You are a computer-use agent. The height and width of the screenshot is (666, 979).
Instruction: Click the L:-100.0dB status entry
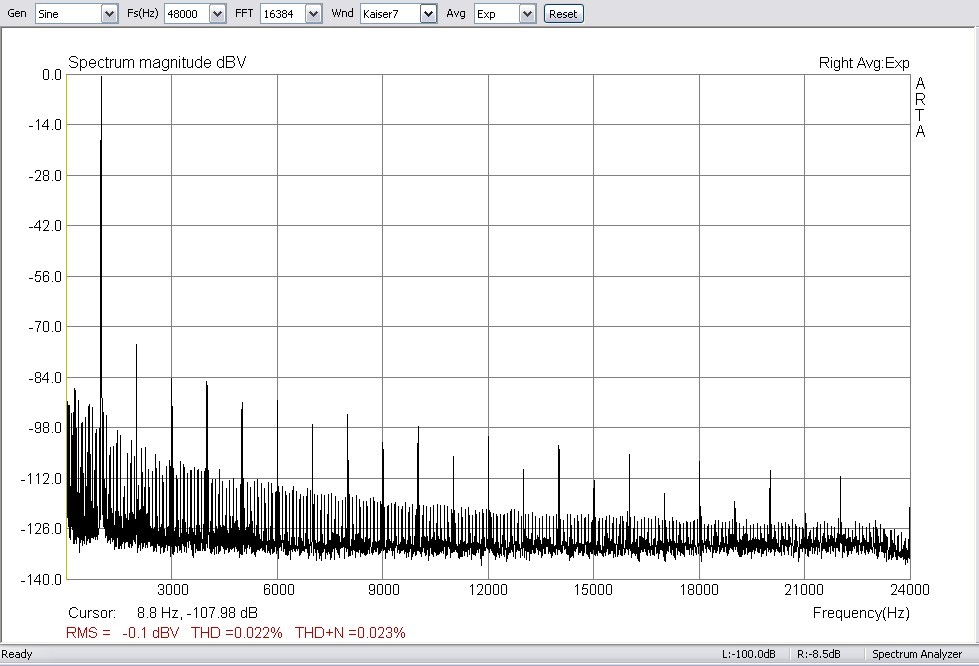click(x=749, y=654)
